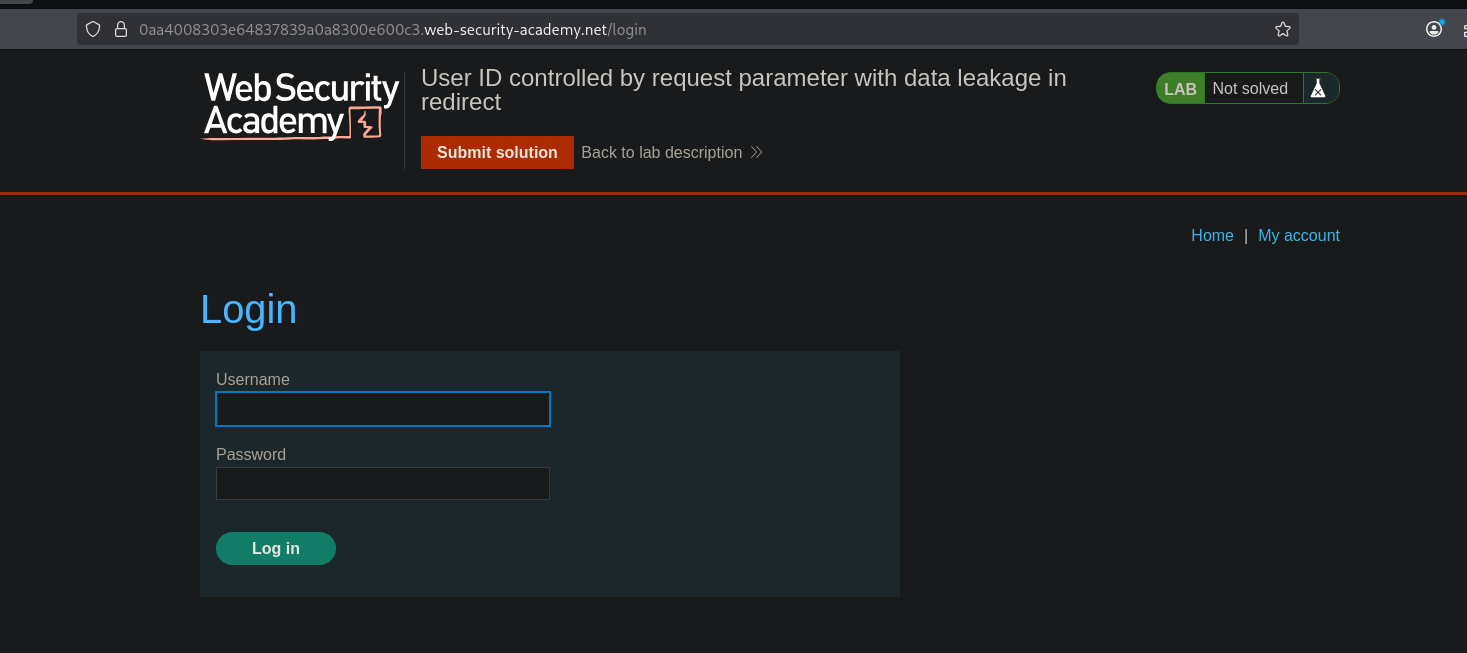Click the green LAB badge

(1180, 89)
